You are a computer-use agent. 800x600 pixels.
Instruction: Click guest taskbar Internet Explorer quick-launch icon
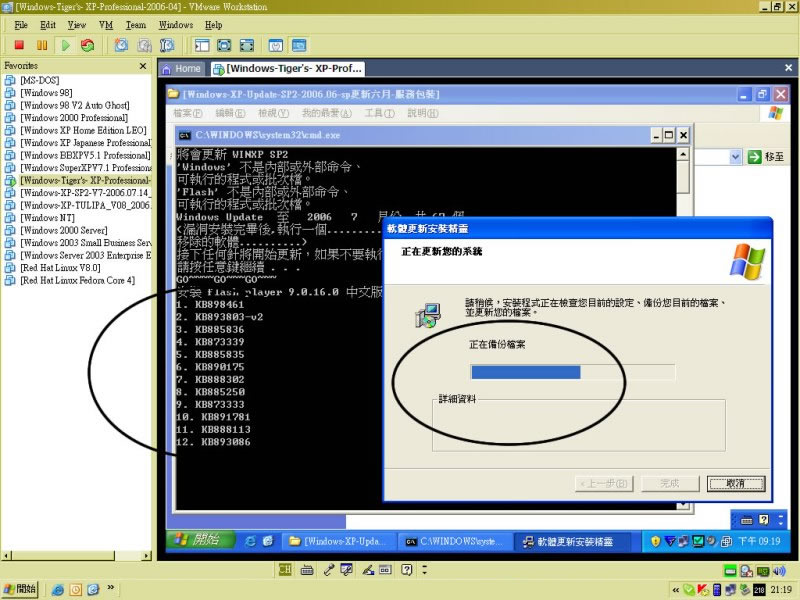[250, 541]
